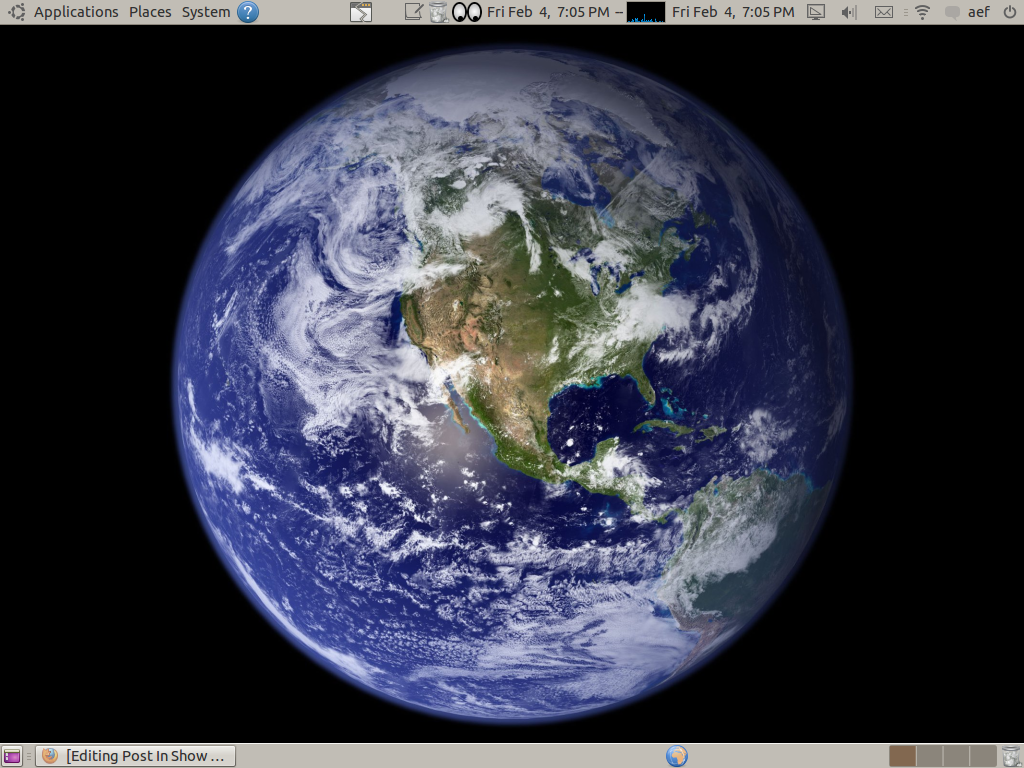Switch to the first workspace
The width and height of the screenshot is (1024, 768).
point(902,756)
